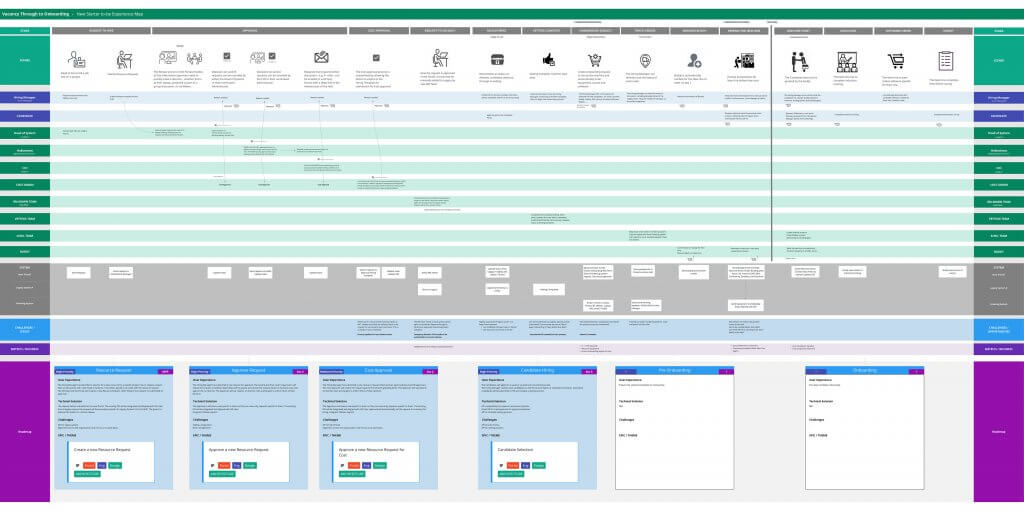Image resolution: width=1024 pixels, height=511 pixels.
Task: Click the clipboard checklist icon
Action: click(946, 61)
